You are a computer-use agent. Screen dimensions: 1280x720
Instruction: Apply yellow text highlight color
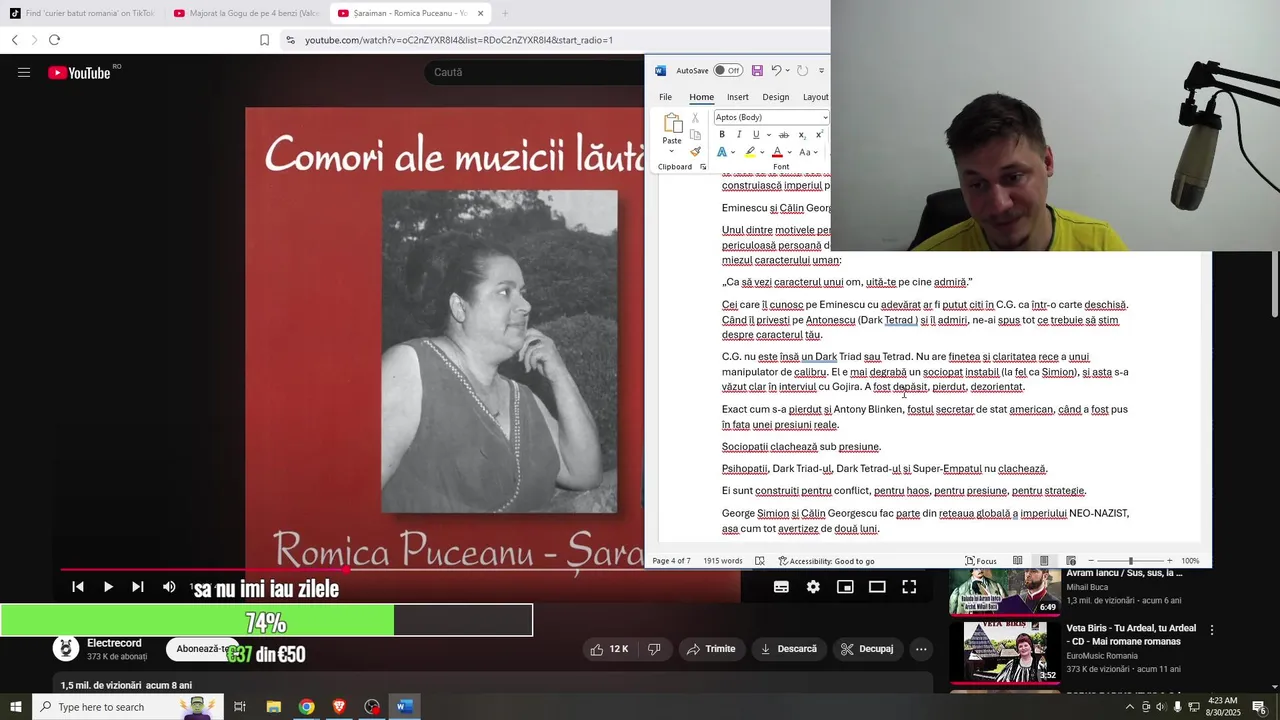click(750, 152)
